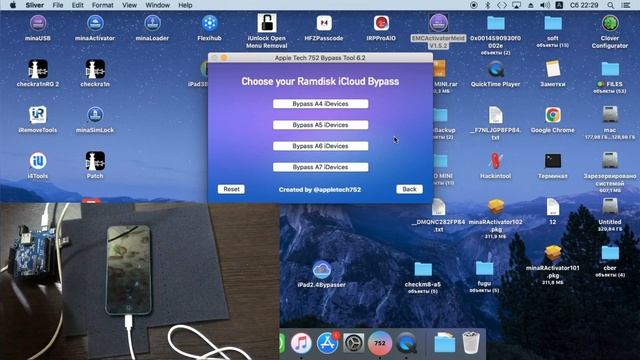Open the checkra1n desktop icon

pos(95,69)
